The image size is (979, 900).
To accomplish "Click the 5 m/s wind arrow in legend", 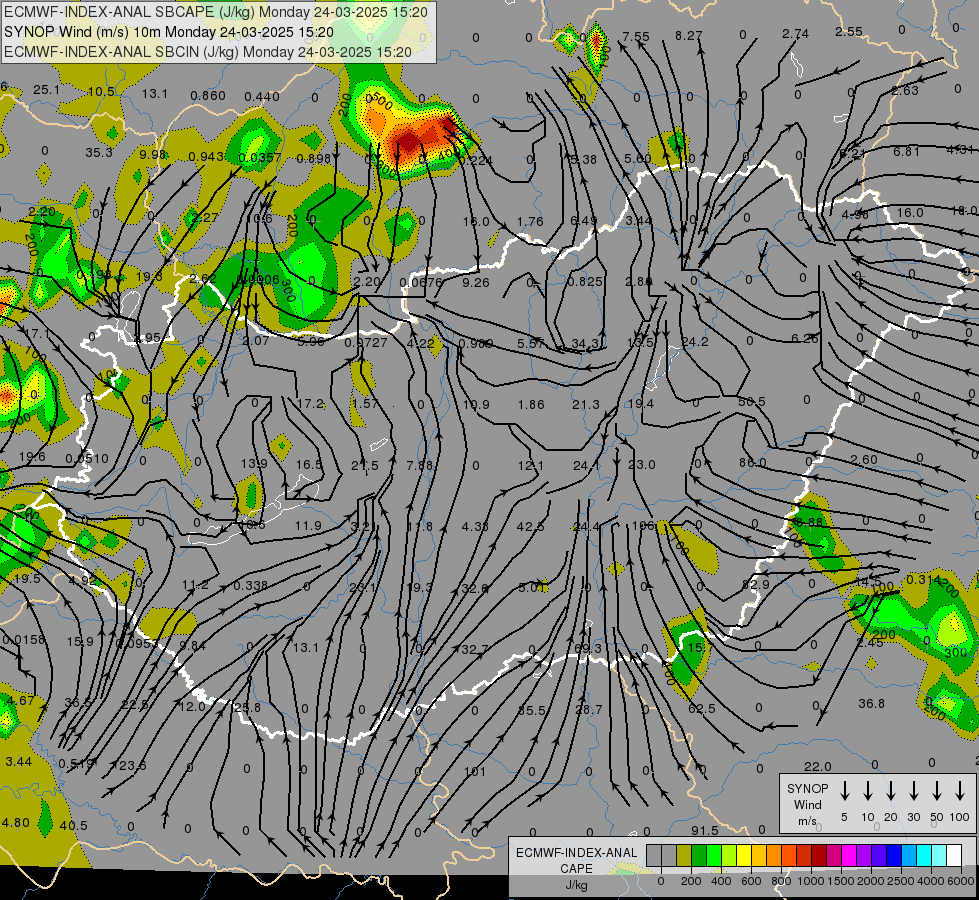I will [845, 791].
